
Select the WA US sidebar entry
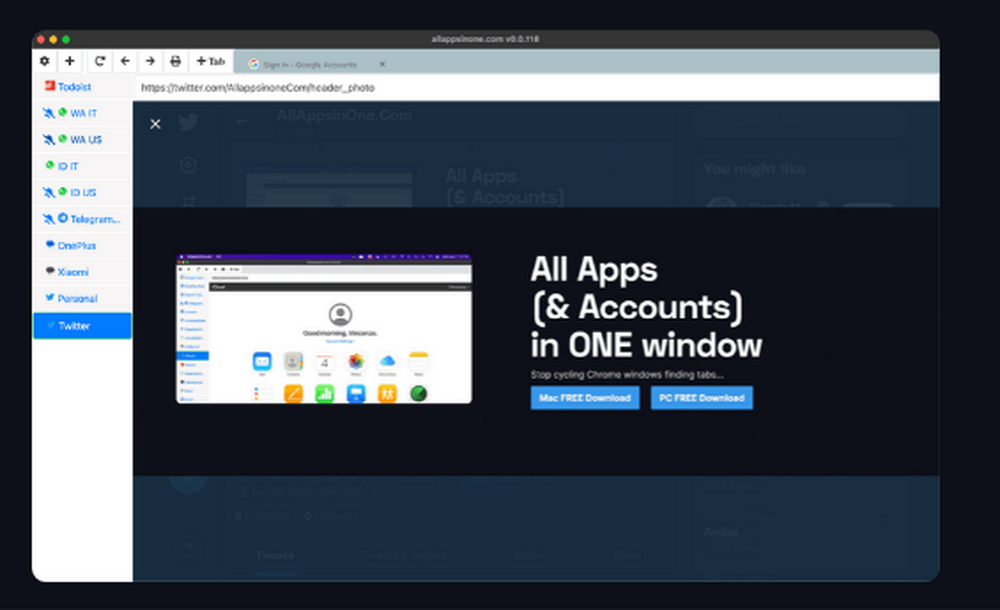[x=82, y=139]
